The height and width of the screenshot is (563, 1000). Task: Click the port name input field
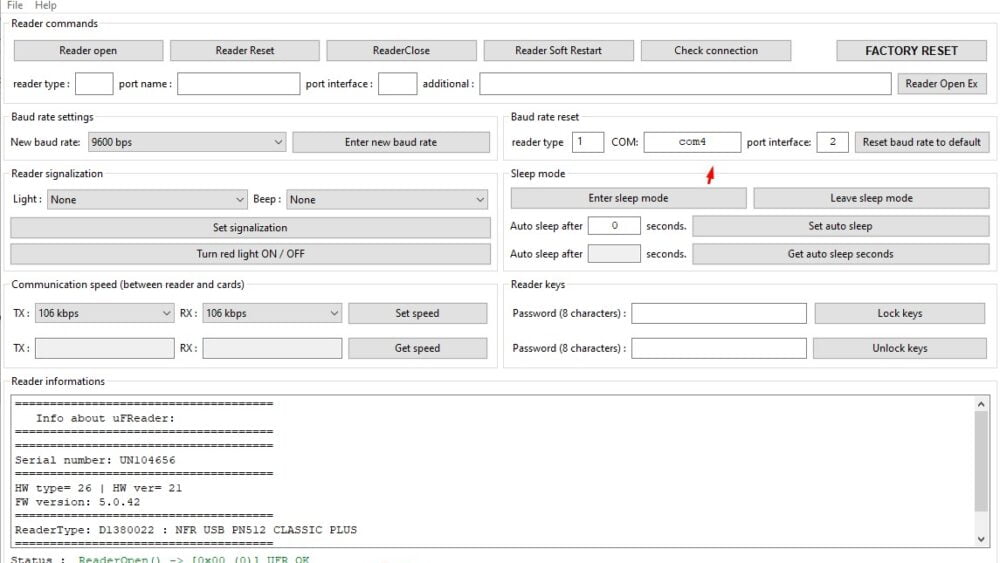click(x=239, y=84)
